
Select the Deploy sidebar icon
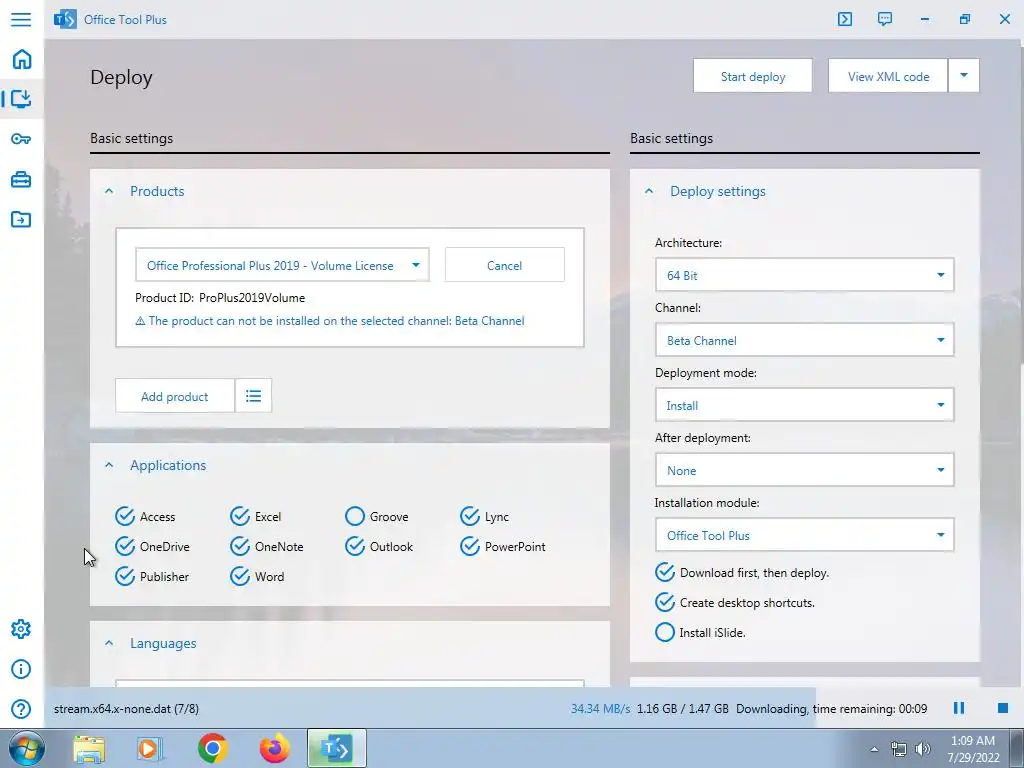pos(21,99)
